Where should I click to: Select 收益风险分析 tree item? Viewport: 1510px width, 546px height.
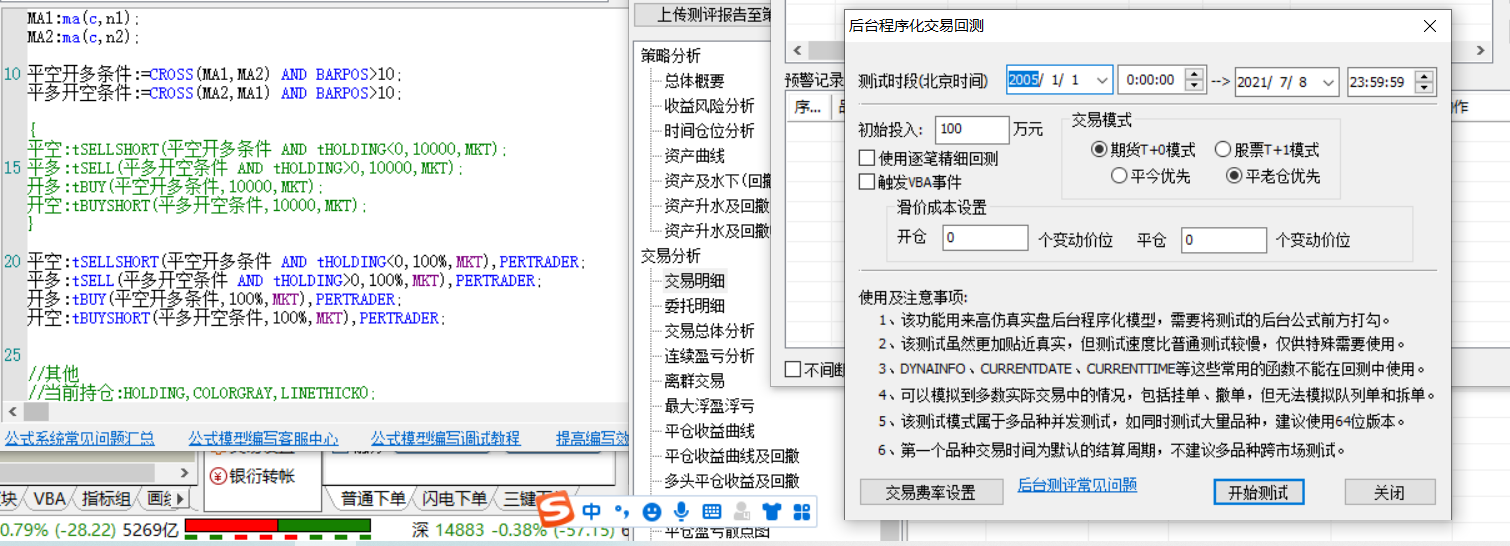(709, 106)
